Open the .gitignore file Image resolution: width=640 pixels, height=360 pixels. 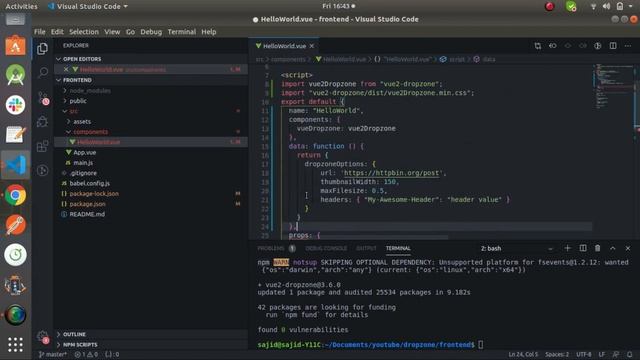click(151, 173)
